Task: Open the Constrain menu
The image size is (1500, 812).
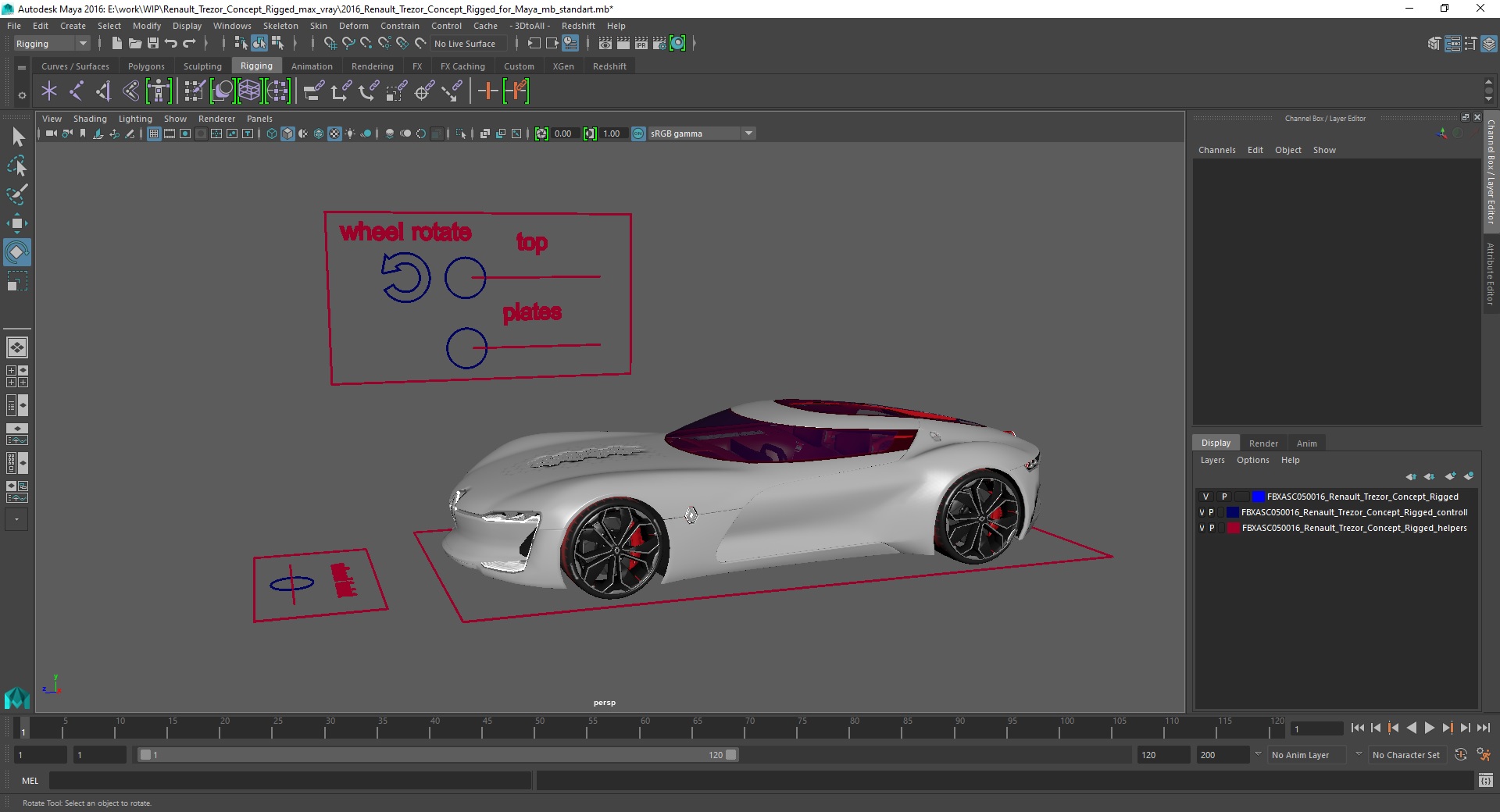Action: click(400, 26)
